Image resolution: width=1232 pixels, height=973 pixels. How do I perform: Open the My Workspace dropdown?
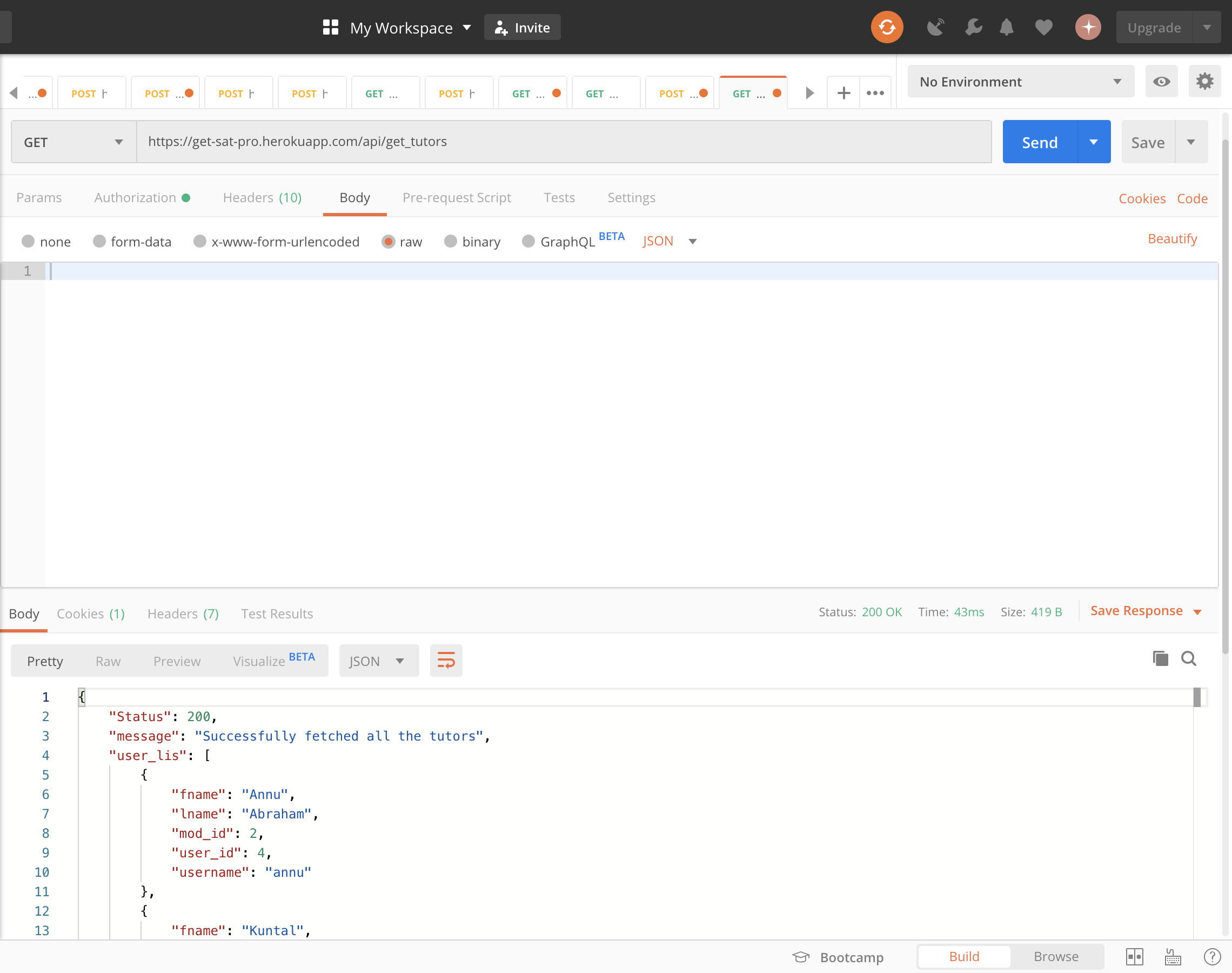click(411, 28)
